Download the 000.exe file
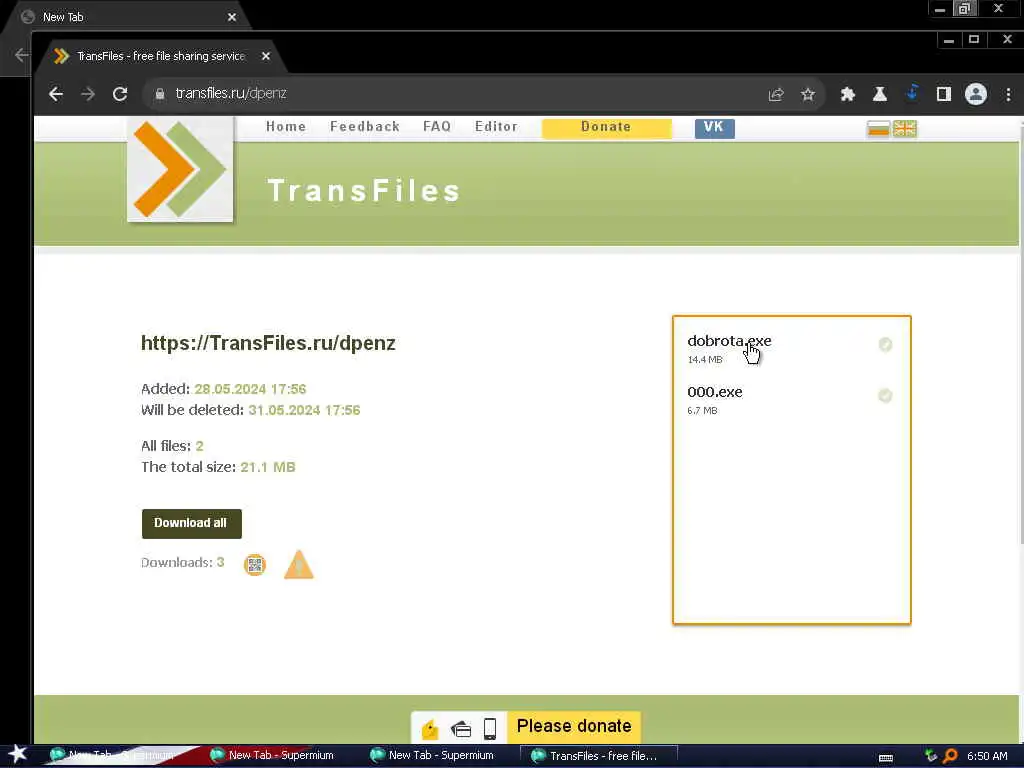The width and height of the screenshot is (1024, 768). point(715,392)
